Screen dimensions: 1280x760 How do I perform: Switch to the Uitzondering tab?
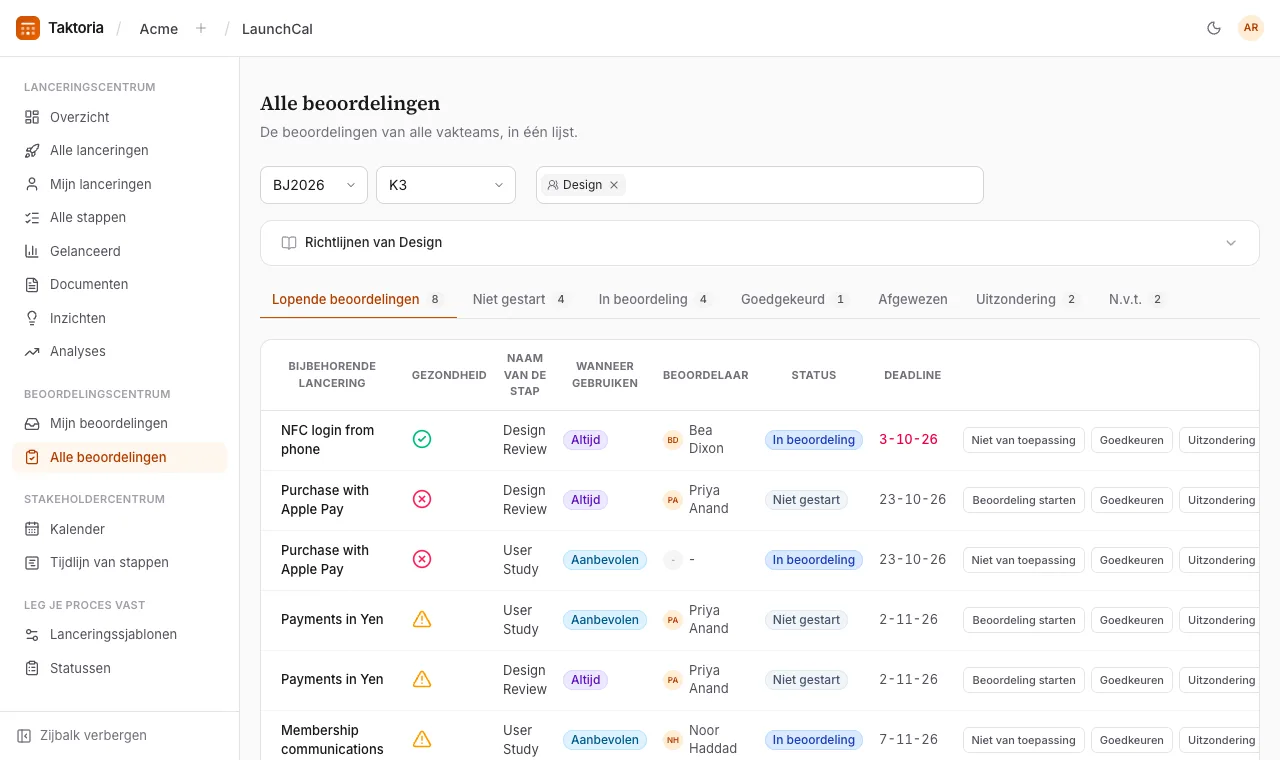[x=1027, y=299]
